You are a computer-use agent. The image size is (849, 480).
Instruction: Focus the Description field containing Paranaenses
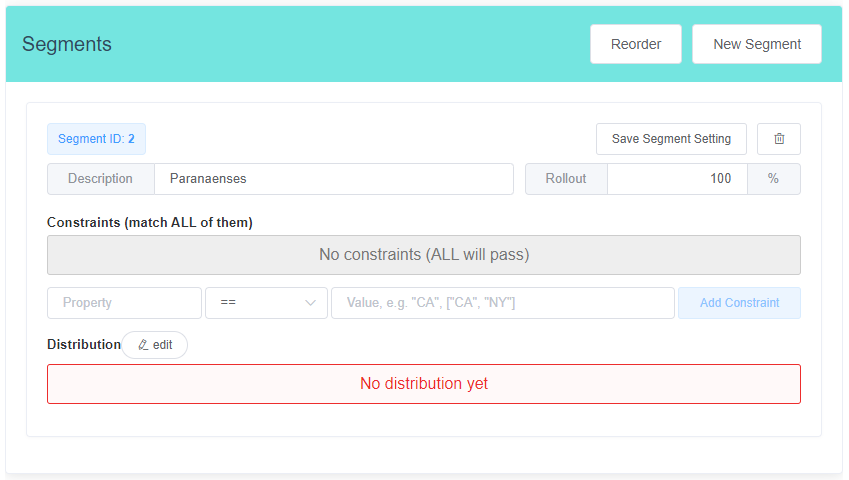pos(334,179)
